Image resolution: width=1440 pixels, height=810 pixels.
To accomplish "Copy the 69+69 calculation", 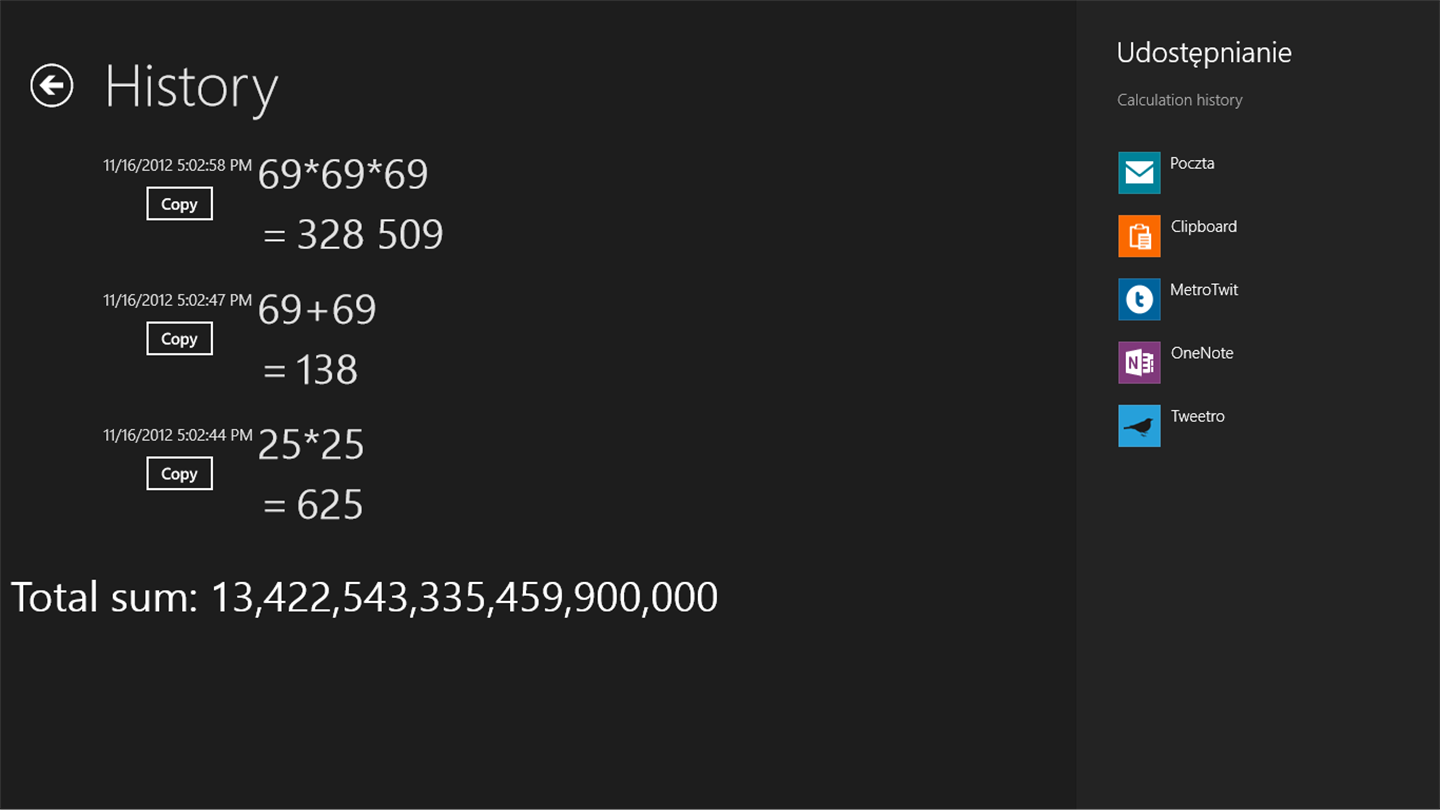I will click(x=179, y=339).
